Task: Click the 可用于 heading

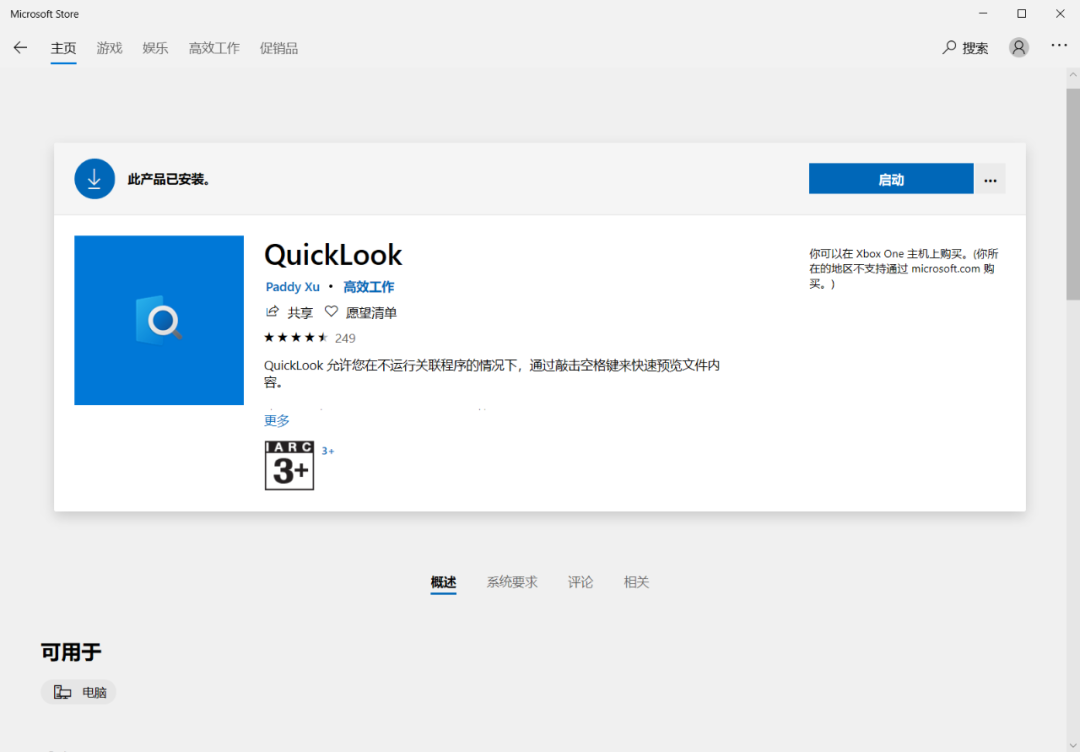Action: 71,651
